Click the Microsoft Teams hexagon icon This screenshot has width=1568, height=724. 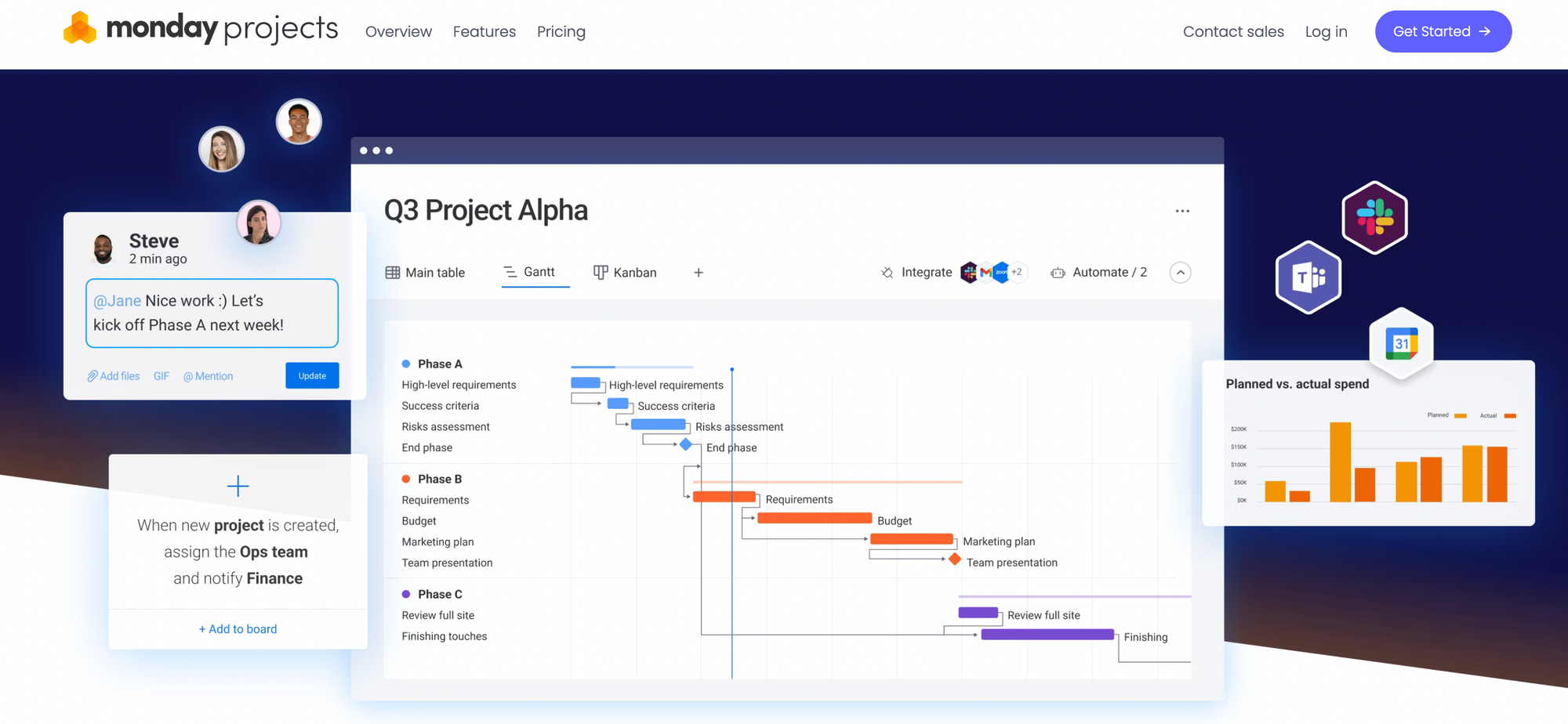tap(1308, 277)
